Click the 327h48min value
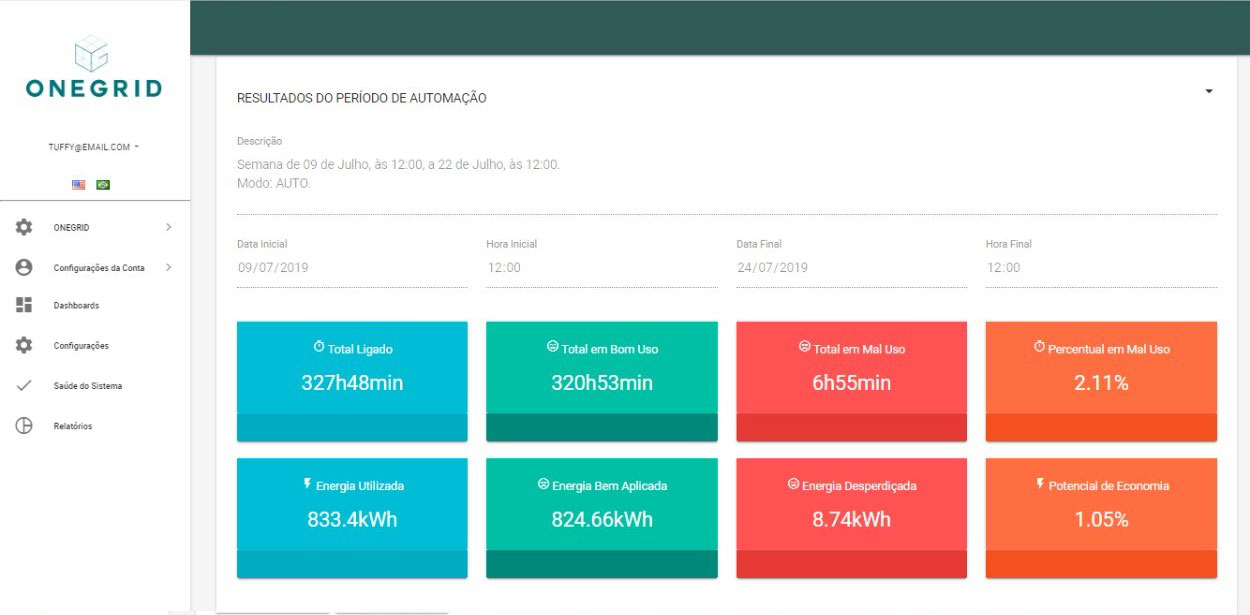Image resolution: width=1250 pixels, height=615 pixels. 352,382
